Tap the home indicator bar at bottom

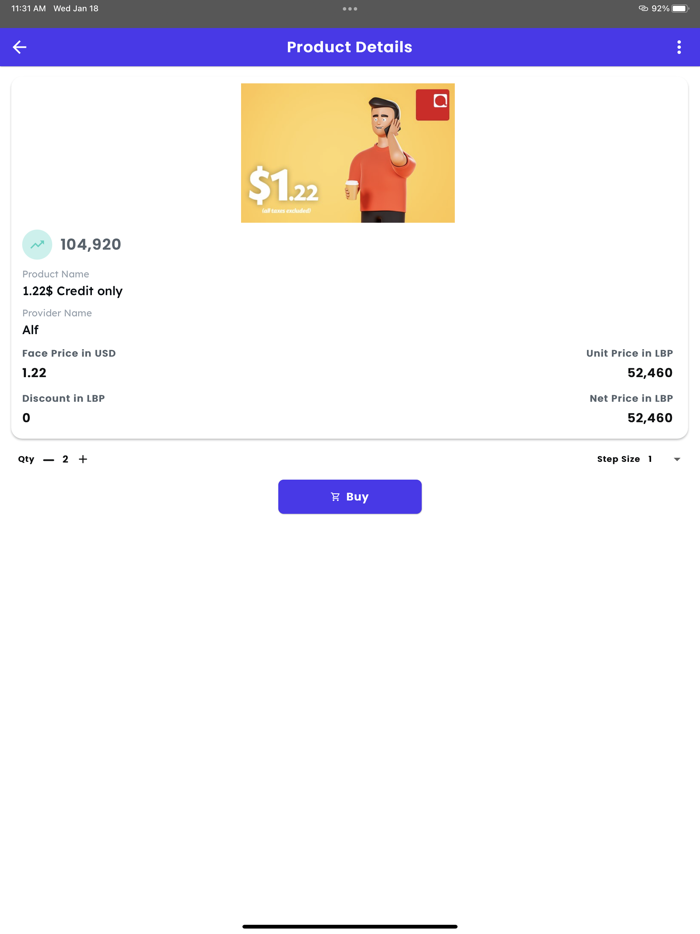coord(349,926)
